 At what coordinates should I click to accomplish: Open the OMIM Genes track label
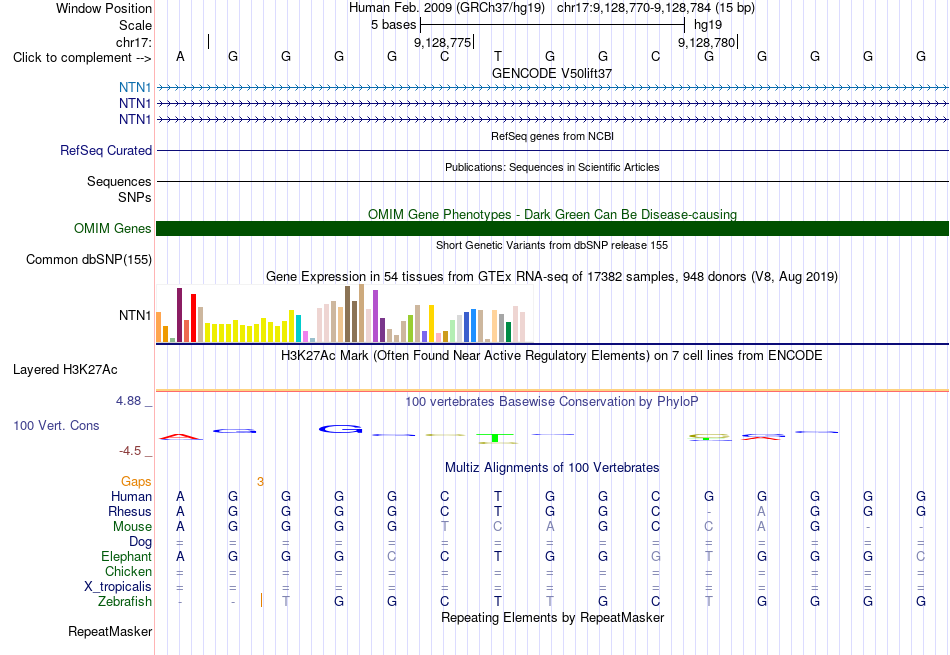113,228
